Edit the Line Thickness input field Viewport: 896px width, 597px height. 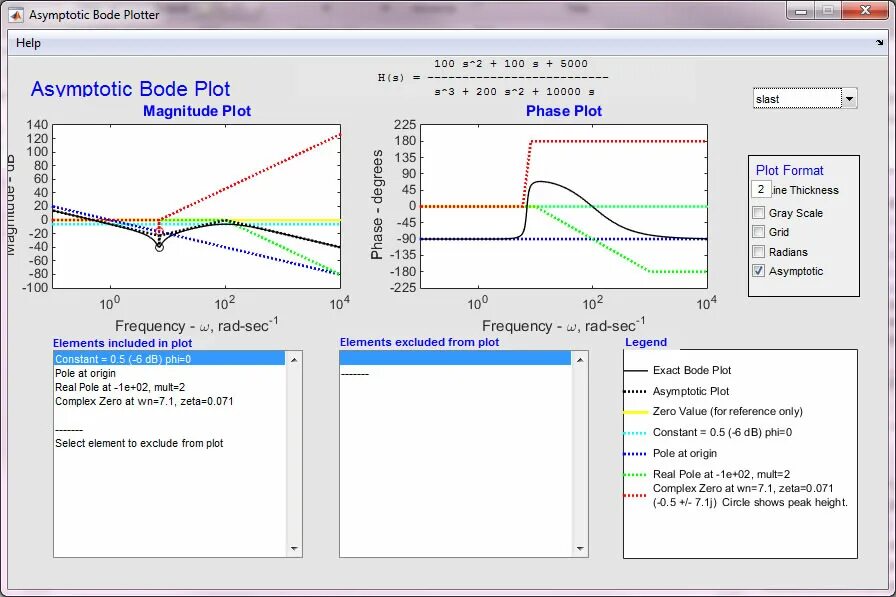(761, 189)
